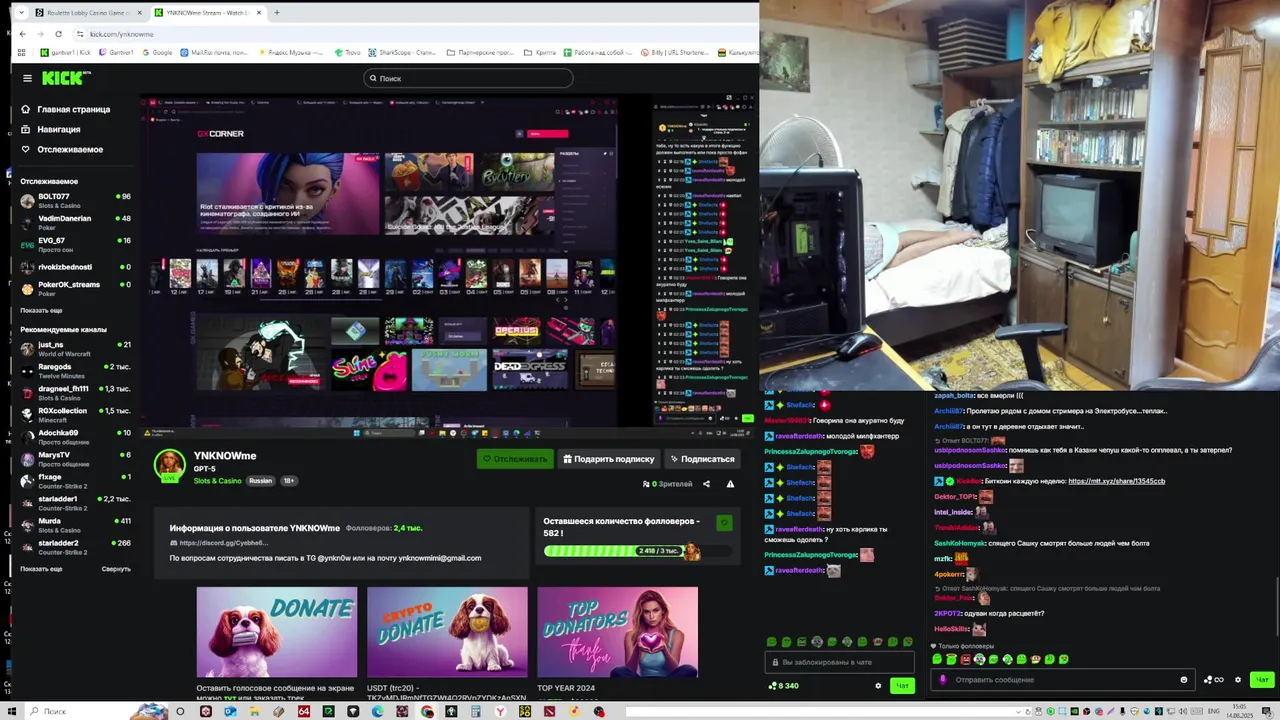Click green heart icon on followers goal
1280x720 pixels.
724,523
